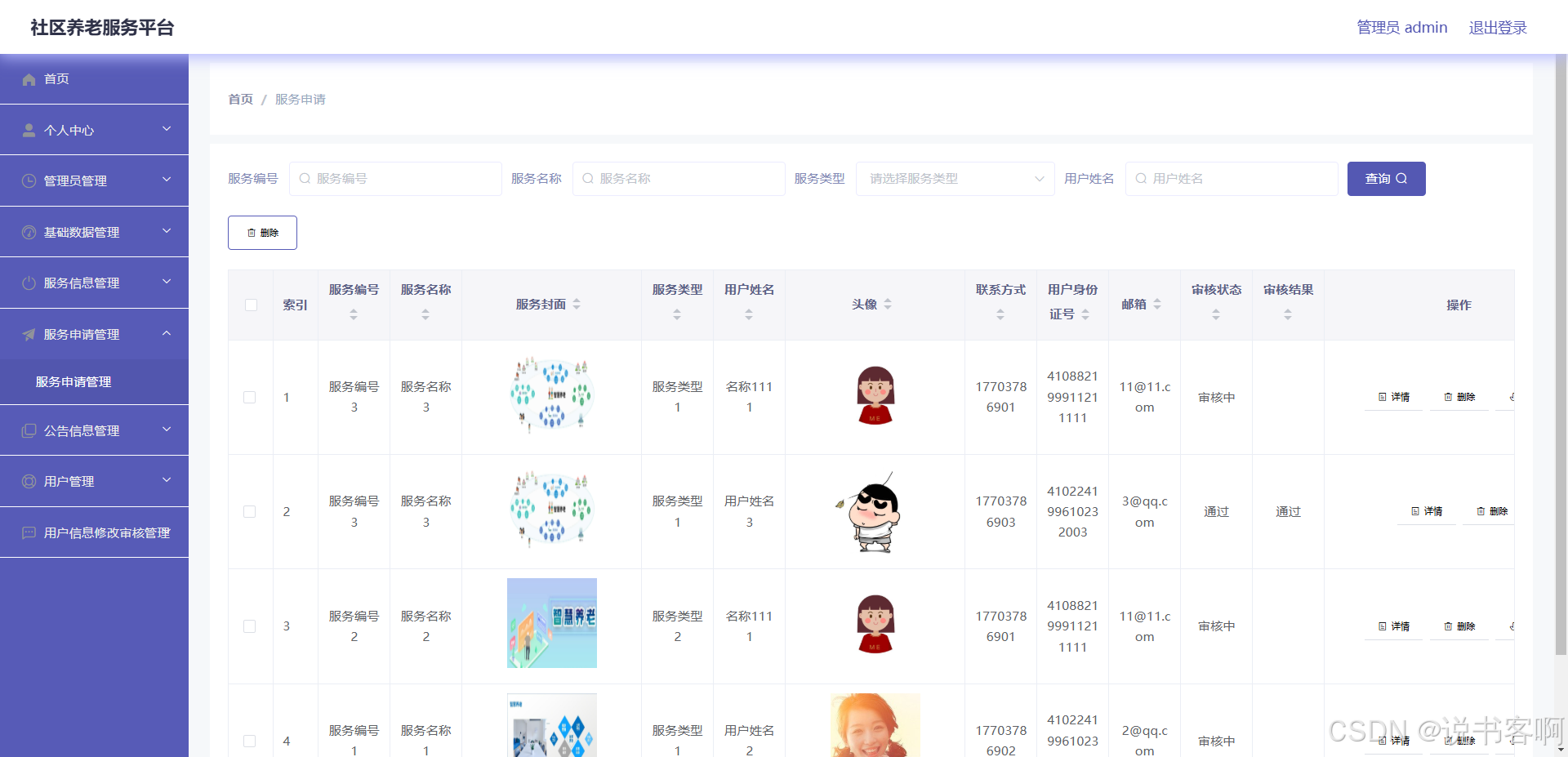Viewport: 1568px width, 757px height.
Task: Check the checkbox for row index 1
Action: (250, 398)
